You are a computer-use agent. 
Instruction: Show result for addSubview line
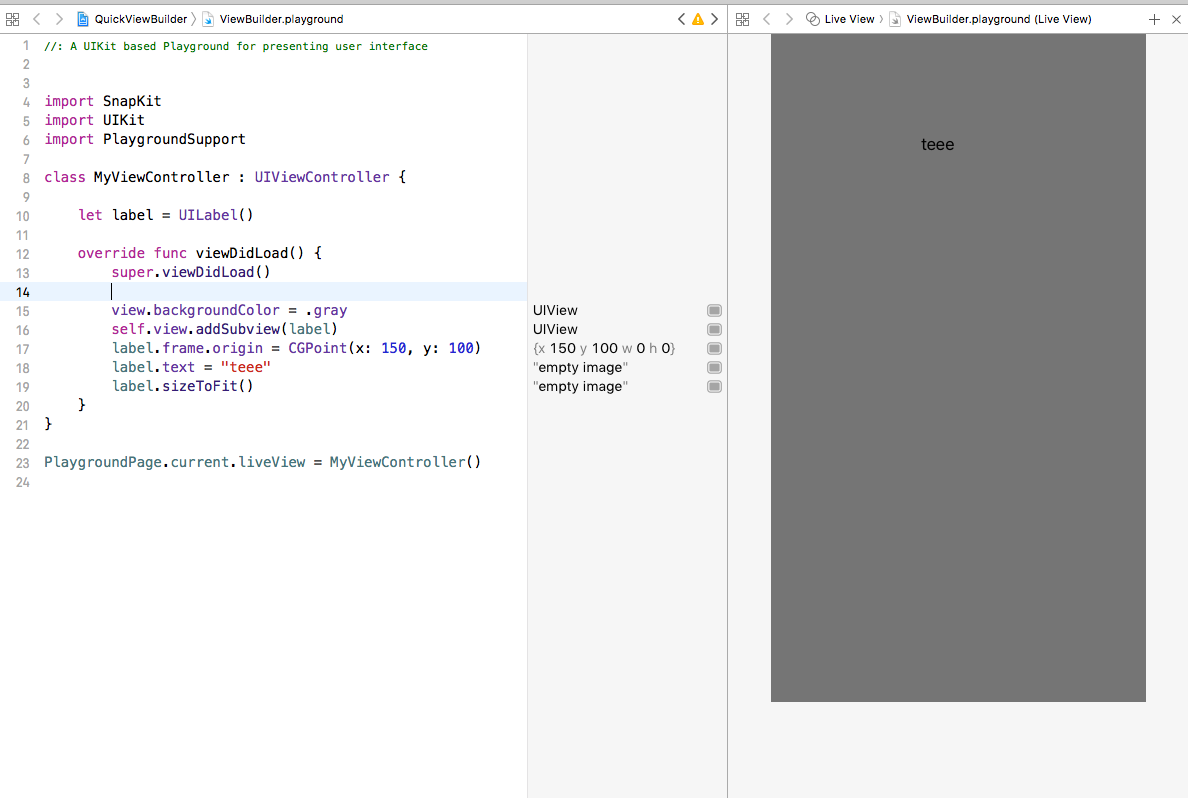[714, 330]
